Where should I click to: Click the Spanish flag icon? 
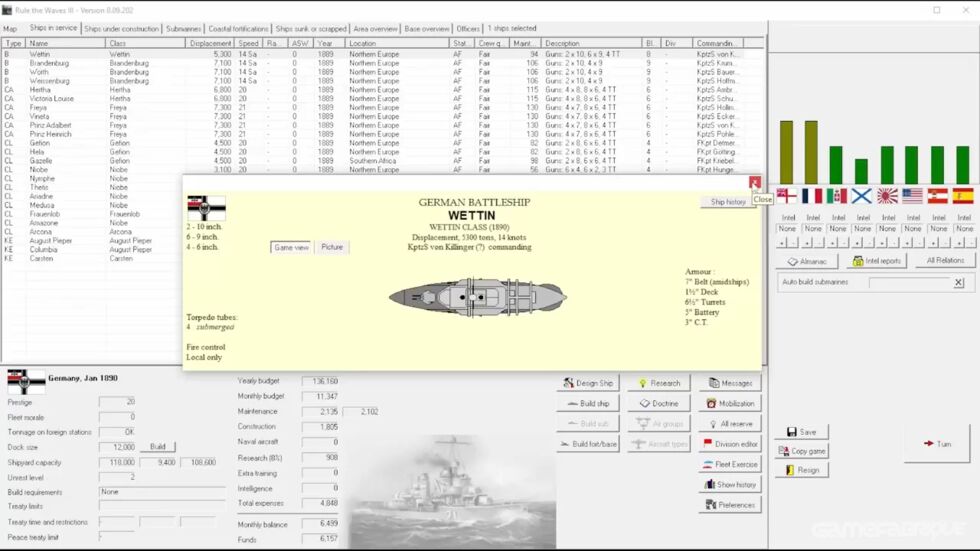pyautogui.click(x=963, y=196)
